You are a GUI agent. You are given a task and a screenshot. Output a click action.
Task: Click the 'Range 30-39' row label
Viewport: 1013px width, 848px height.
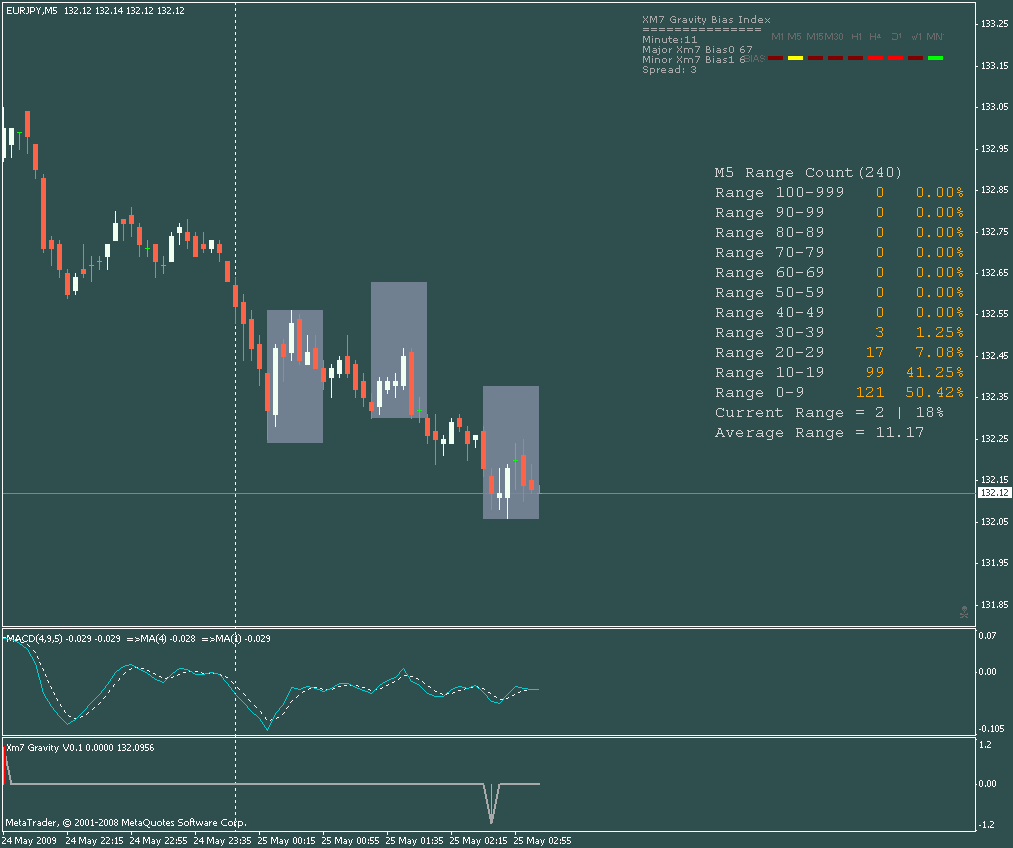click(769, 333)
